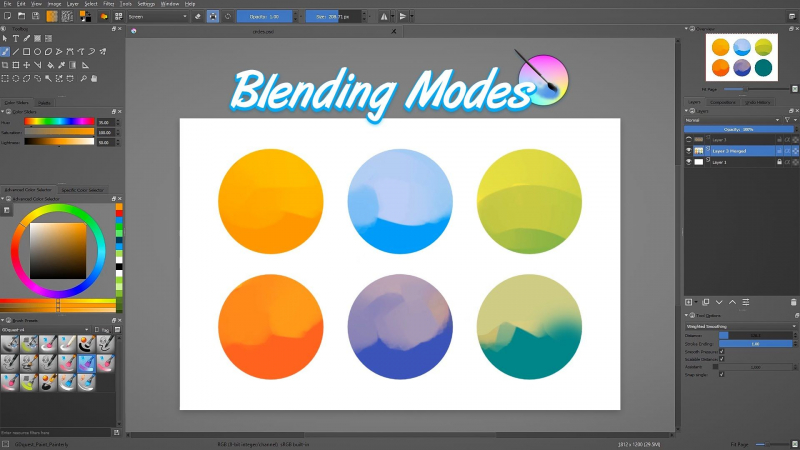Select the Move tool
Image resolution: width=800 pixels, height=450 pixels.
[x=27, y=65]
